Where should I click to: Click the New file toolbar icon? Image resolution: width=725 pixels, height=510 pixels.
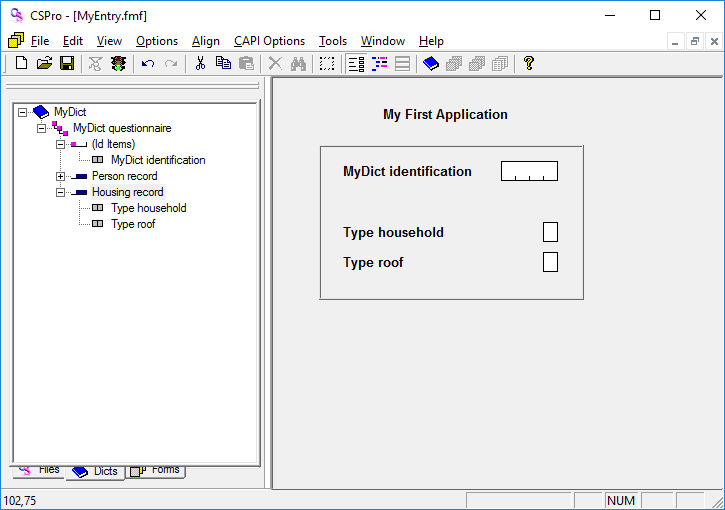[21, 63]
